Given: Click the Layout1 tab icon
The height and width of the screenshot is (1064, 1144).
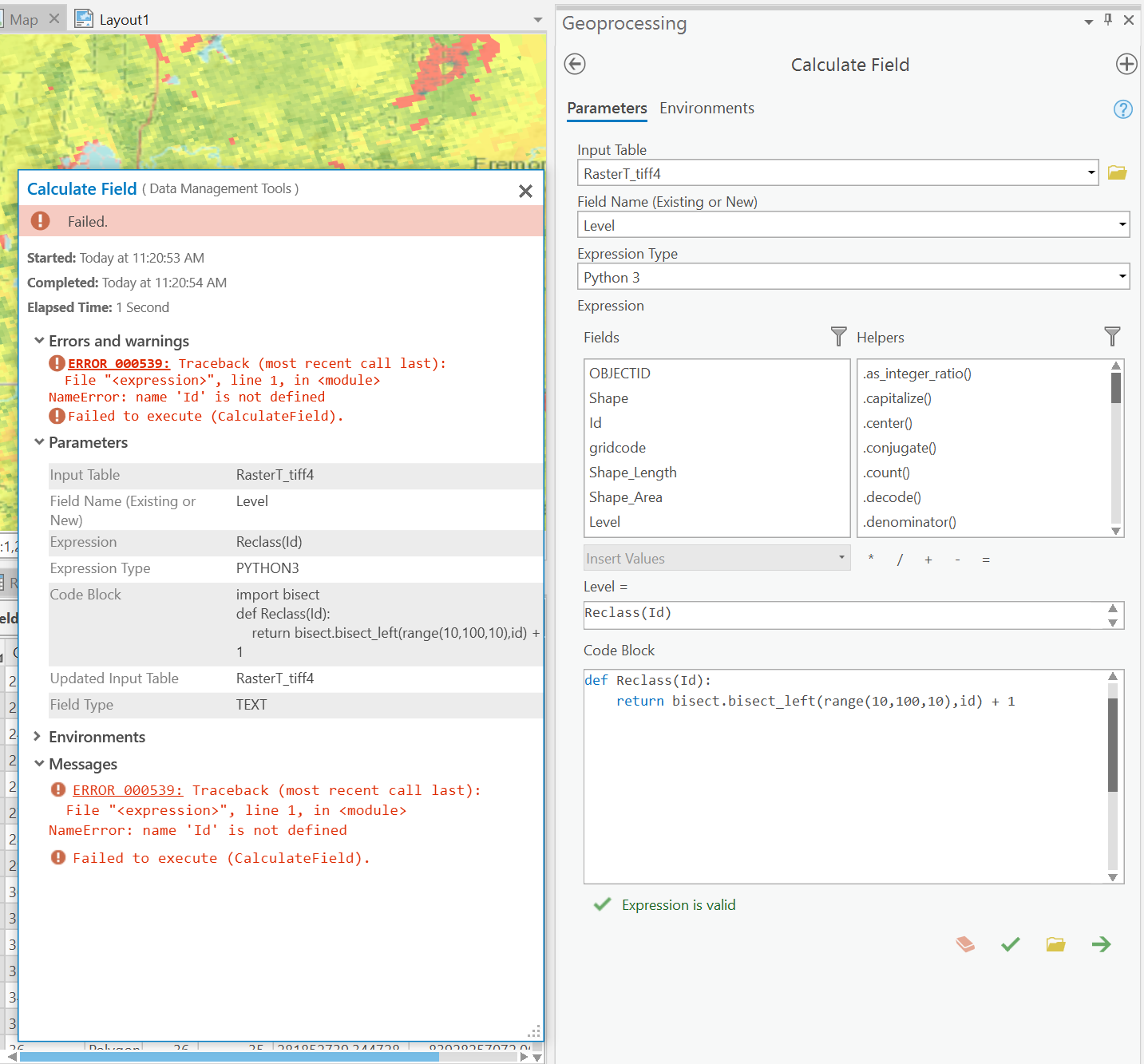Looking at the screenshot, I should point(84,18).
